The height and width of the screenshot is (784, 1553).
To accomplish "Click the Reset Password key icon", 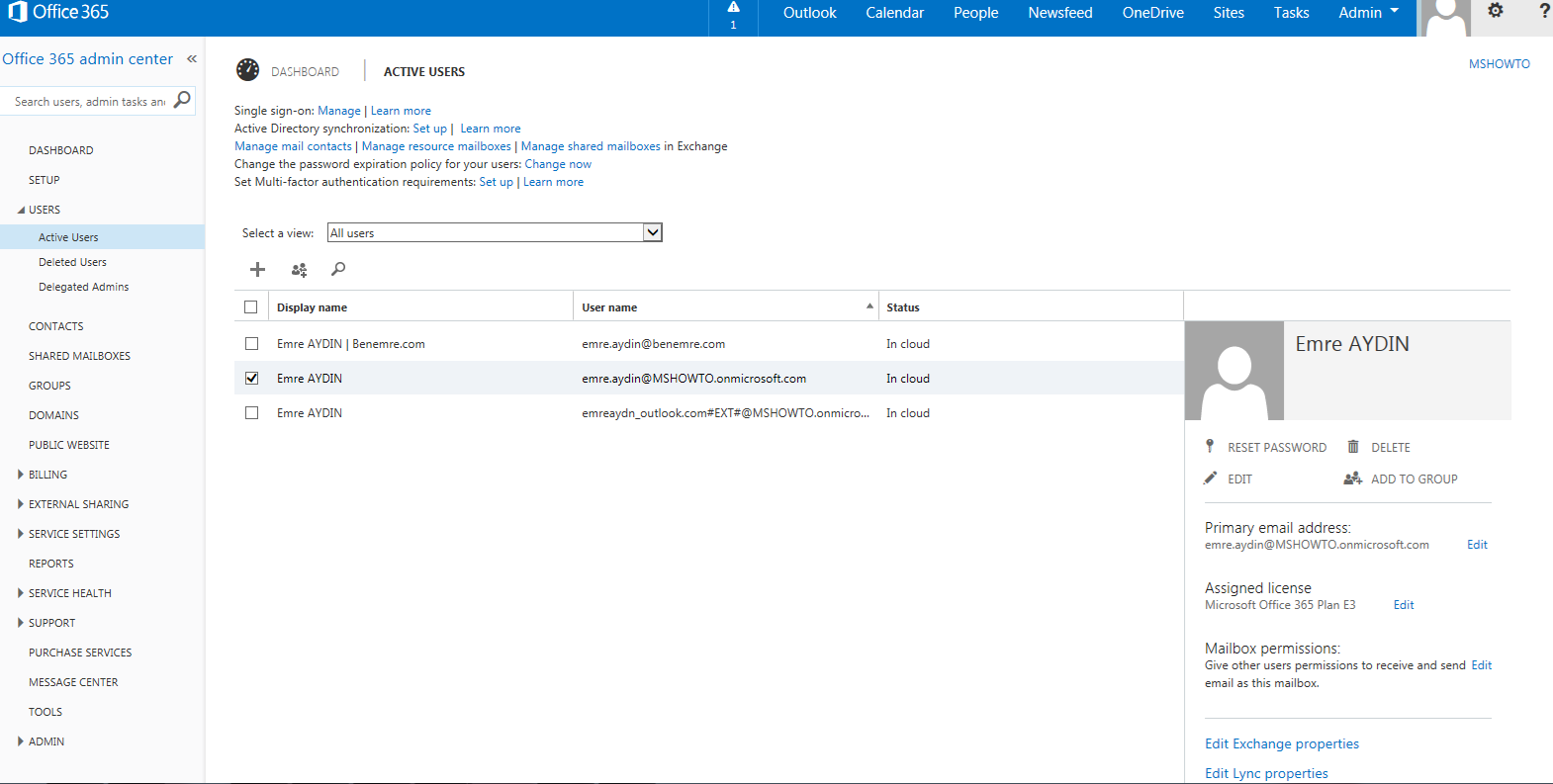I will pos(1210,446).
